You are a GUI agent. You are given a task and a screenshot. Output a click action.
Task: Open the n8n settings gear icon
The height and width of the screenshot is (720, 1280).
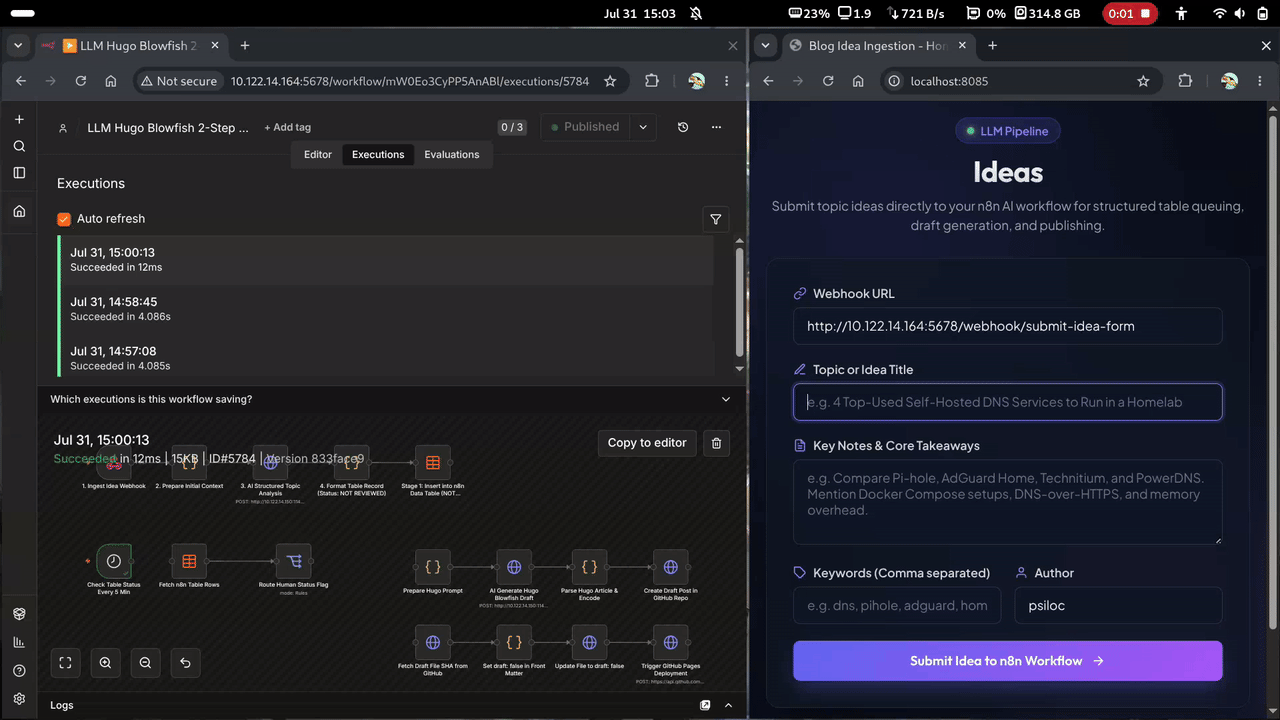pyautogui.click(x=19, y=699)
